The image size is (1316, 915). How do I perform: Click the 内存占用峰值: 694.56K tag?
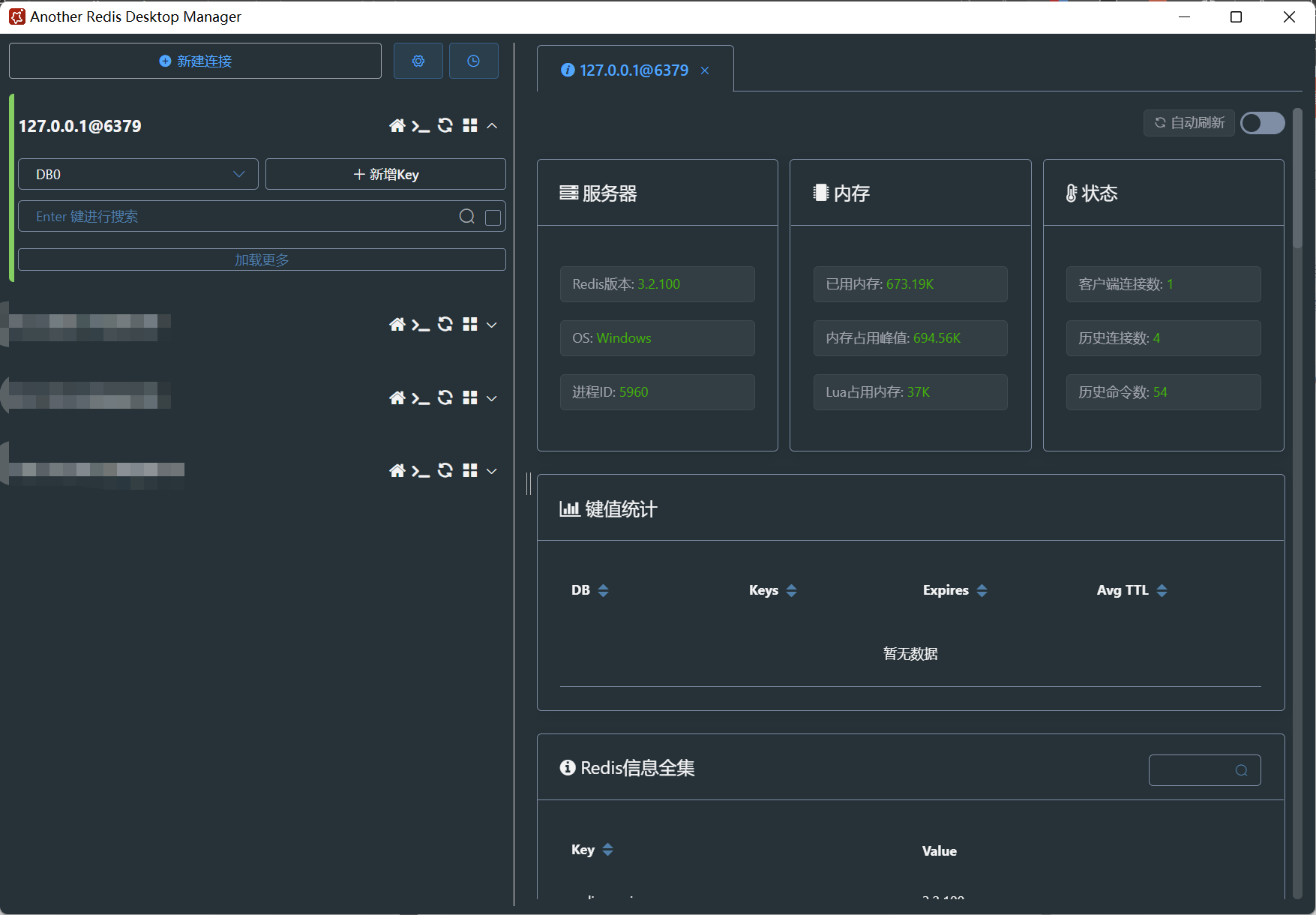(x=910, y=338)
